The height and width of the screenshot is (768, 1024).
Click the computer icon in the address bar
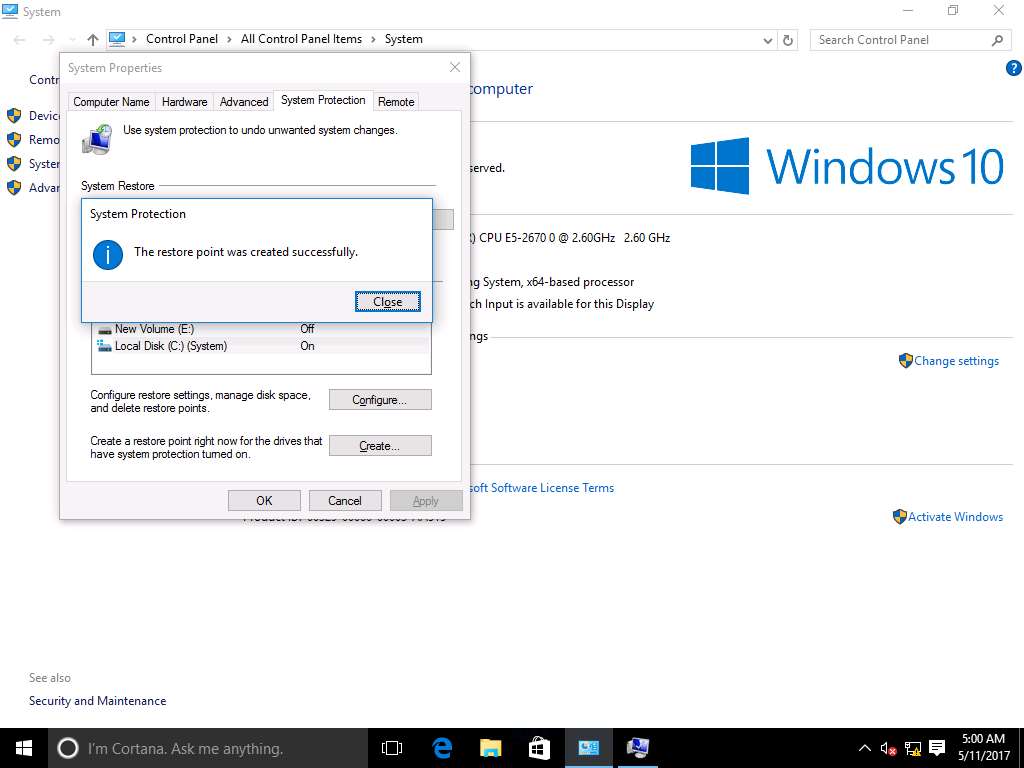[x=117, y=39]
